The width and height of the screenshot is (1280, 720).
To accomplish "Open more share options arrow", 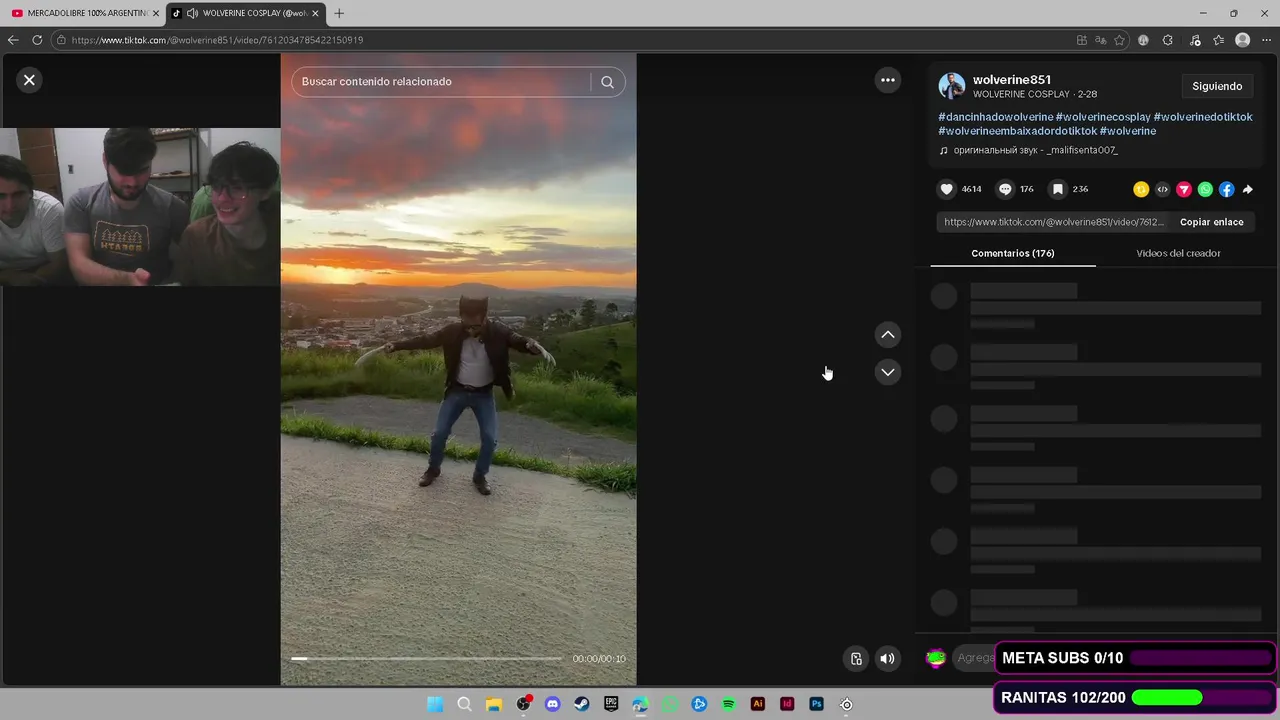I will click(1248, 189).
